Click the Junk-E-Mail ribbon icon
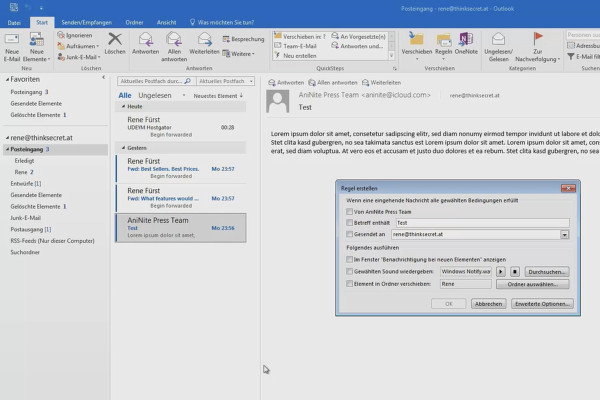 (61, 57)
